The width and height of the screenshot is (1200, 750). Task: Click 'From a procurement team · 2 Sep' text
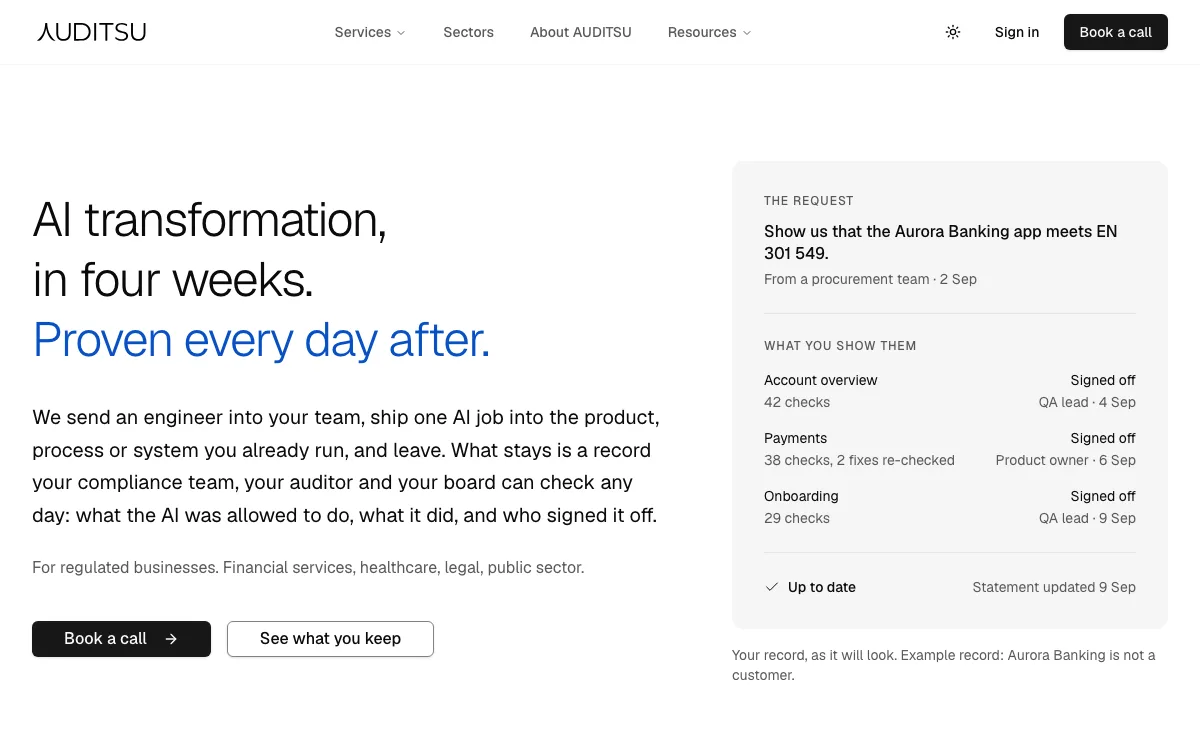(x=870, y=279)
